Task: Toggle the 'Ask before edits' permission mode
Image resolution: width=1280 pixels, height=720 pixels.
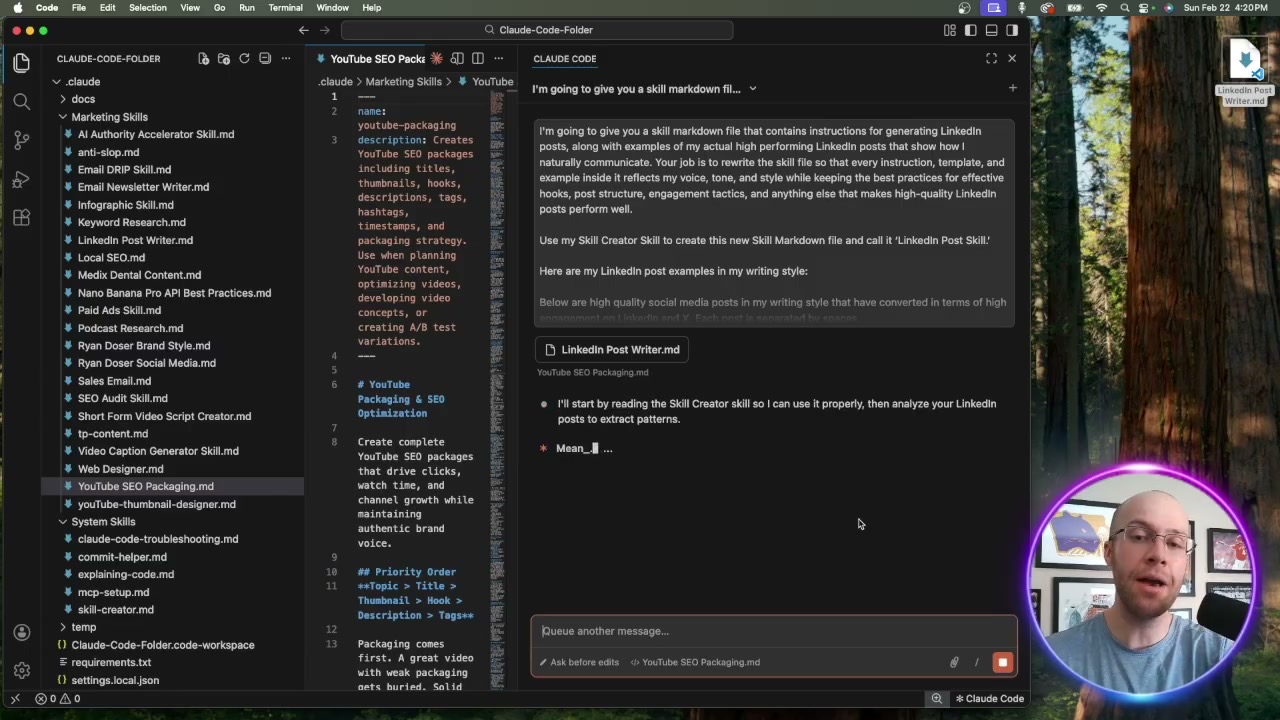Action: [x=579, y=662]
